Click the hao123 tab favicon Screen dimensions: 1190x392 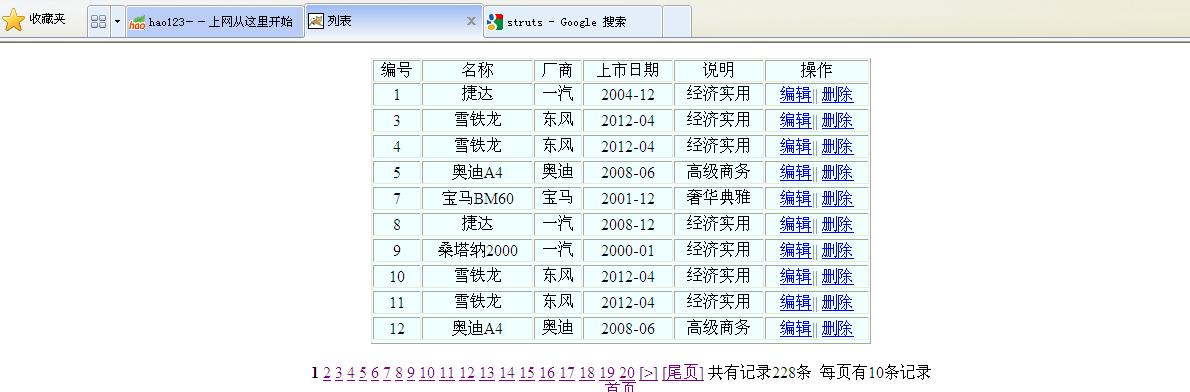pyautogui.click(x=137, y=22)
